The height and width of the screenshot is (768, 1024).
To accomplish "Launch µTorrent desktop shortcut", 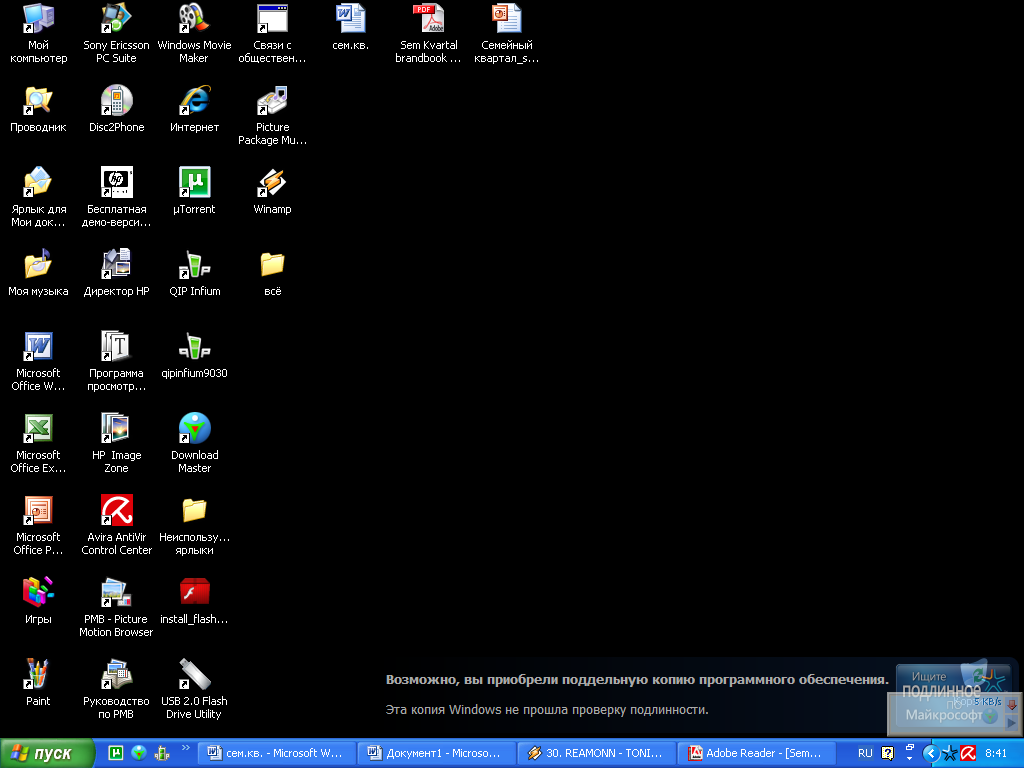I will pyautogui.click(x=194, y=192).
